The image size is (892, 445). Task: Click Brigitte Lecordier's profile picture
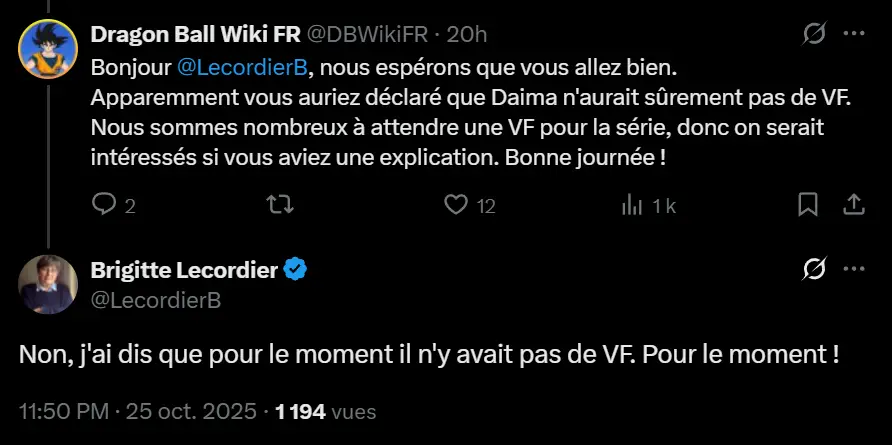pyautogui.click(x=47, y=283)
